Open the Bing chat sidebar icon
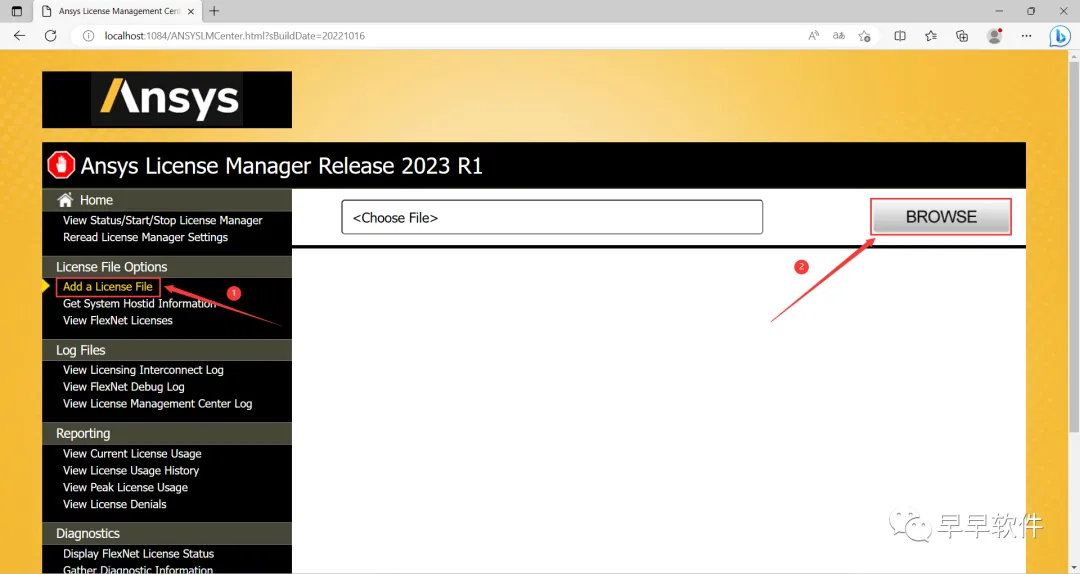This screenshot has height=574, width=1080. pos(1059,36)
